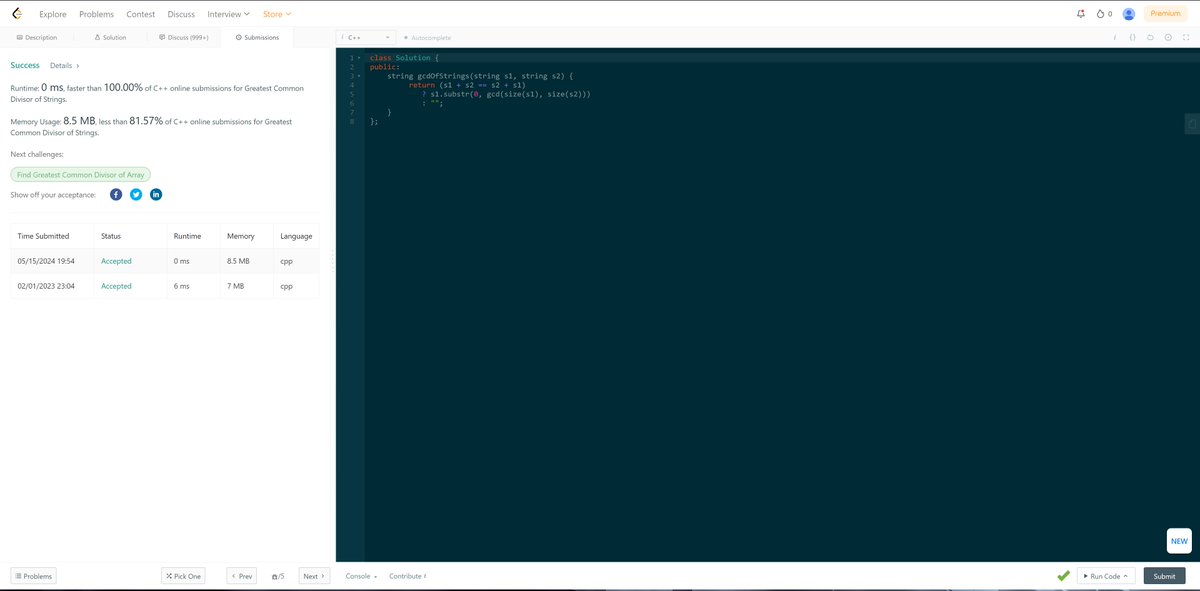This screenshot has width=1200, height=591.
Task: Click the Language column header
Action: [297, 236]
